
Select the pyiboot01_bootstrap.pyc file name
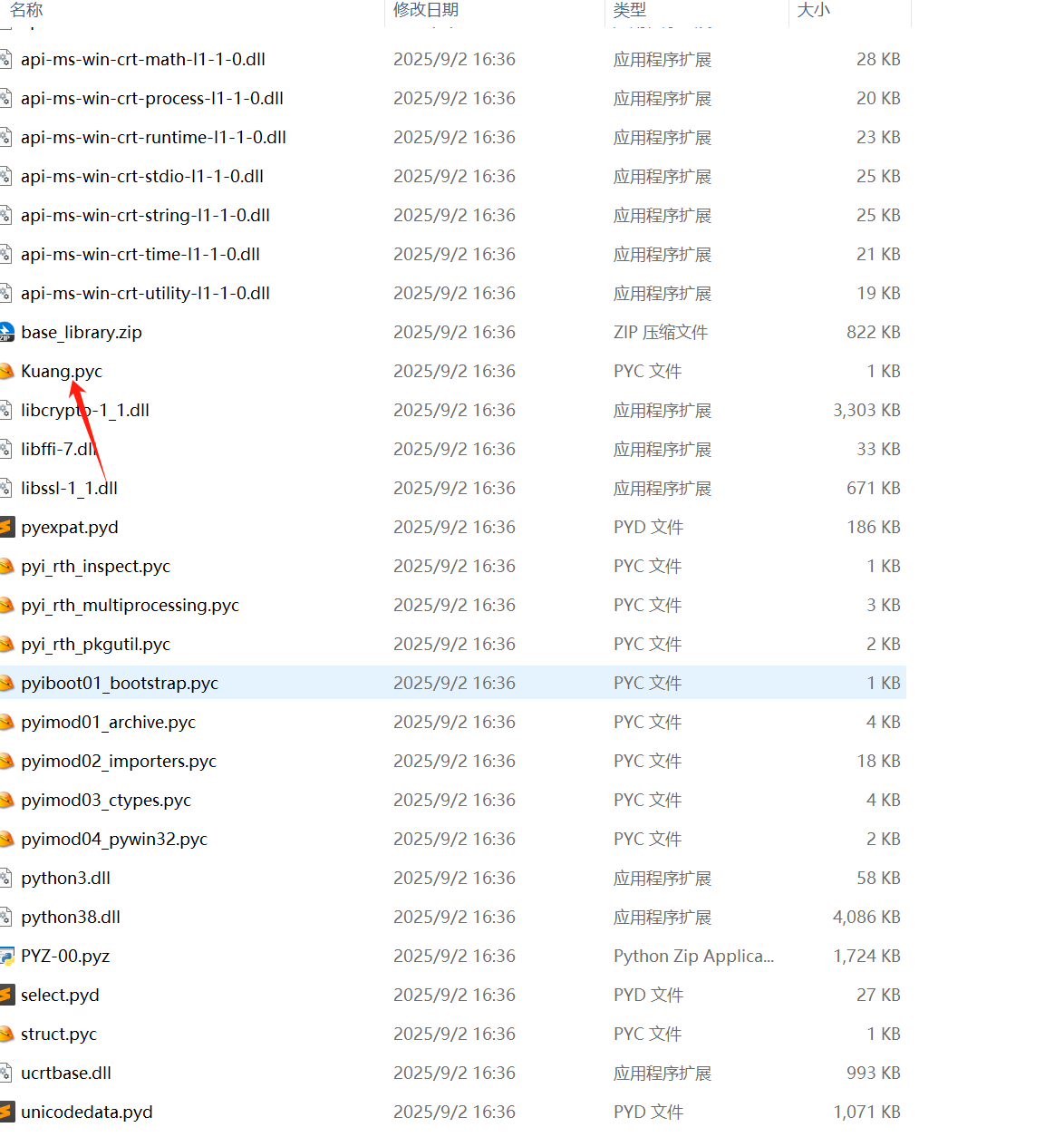120,684
